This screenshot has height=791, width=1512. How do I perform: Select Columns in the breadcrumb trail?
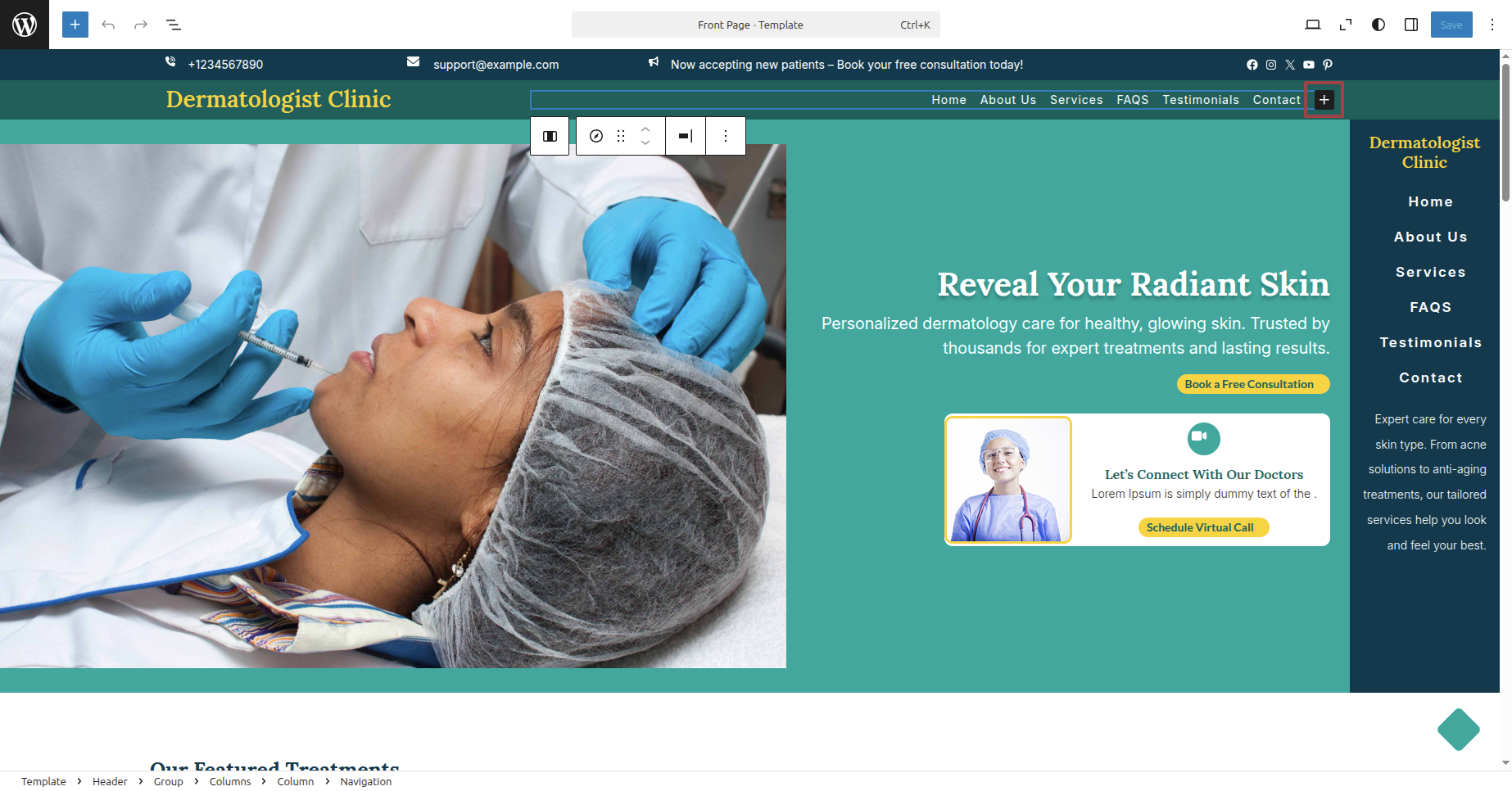(x=230, y=781)
